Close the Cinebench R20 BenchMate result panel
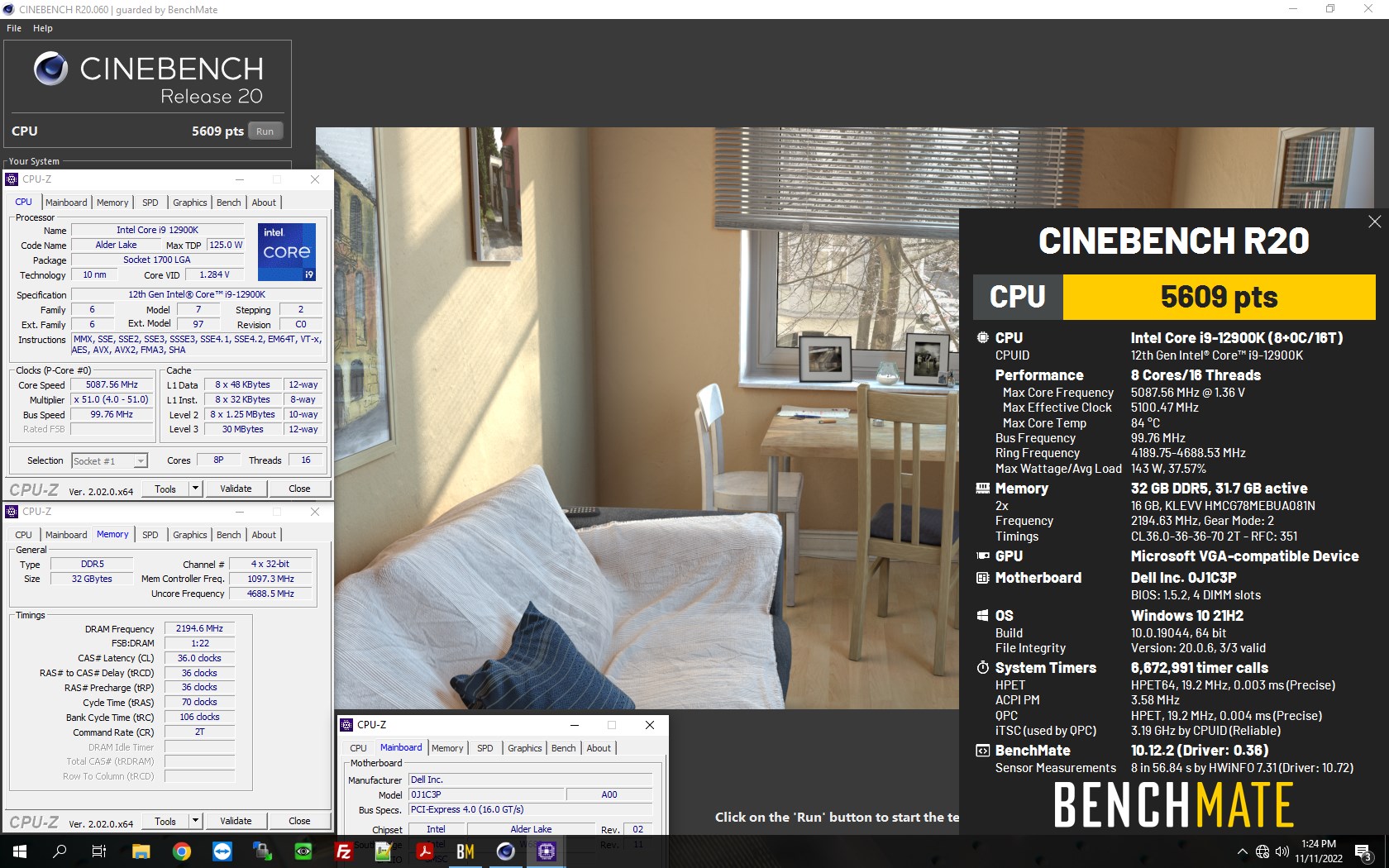 [x=1374, y=222]
